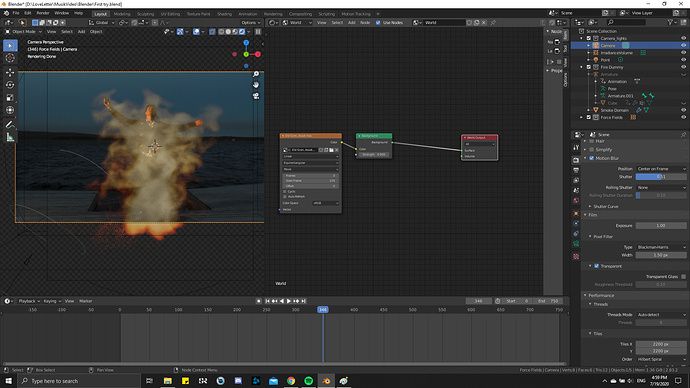
Task: Open the Hilbert Spiral tile order dropdown
Action: (661, 359)
